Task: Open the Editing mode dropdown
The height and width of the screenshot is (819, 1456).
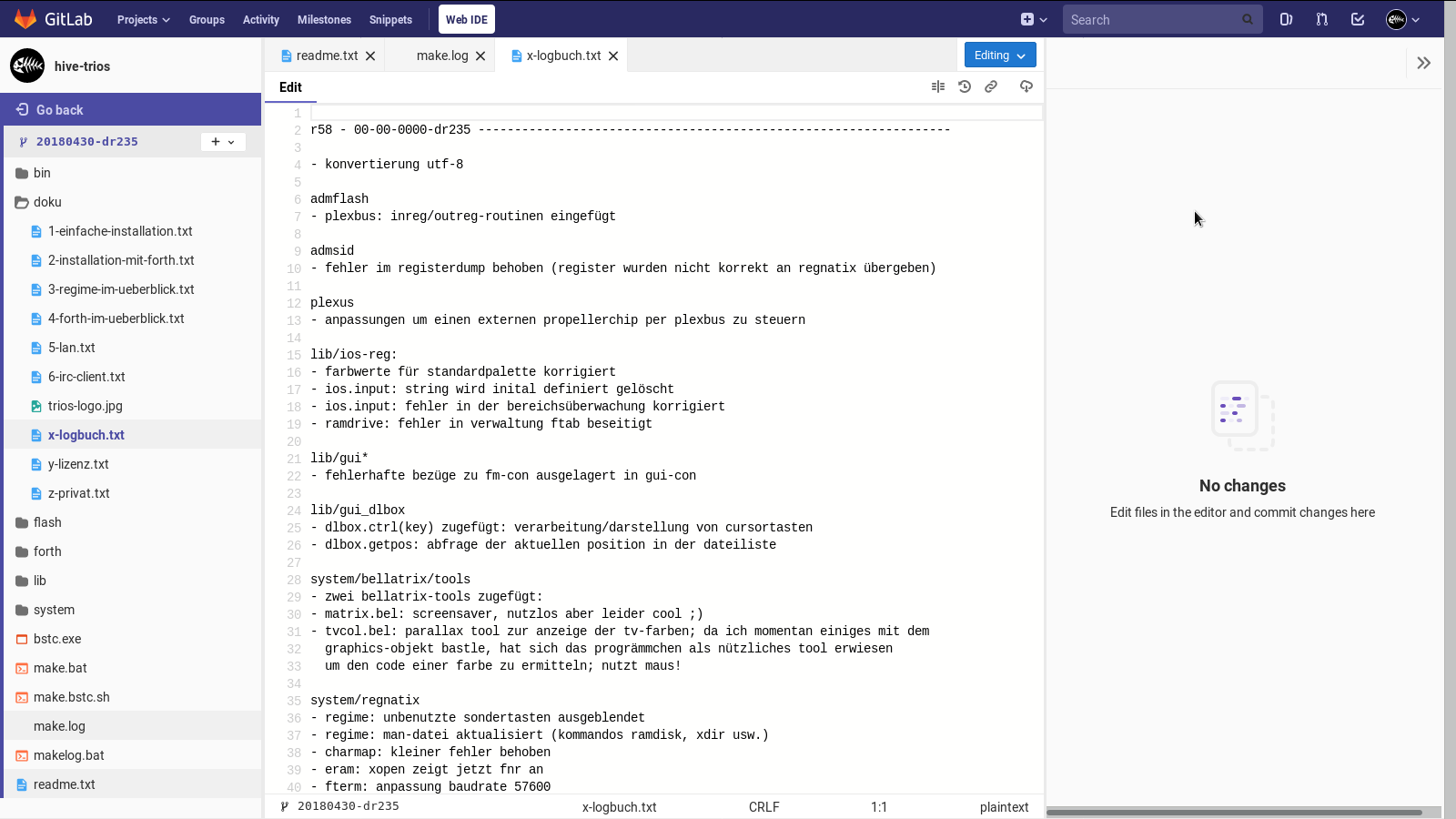Action: [999, 56]
